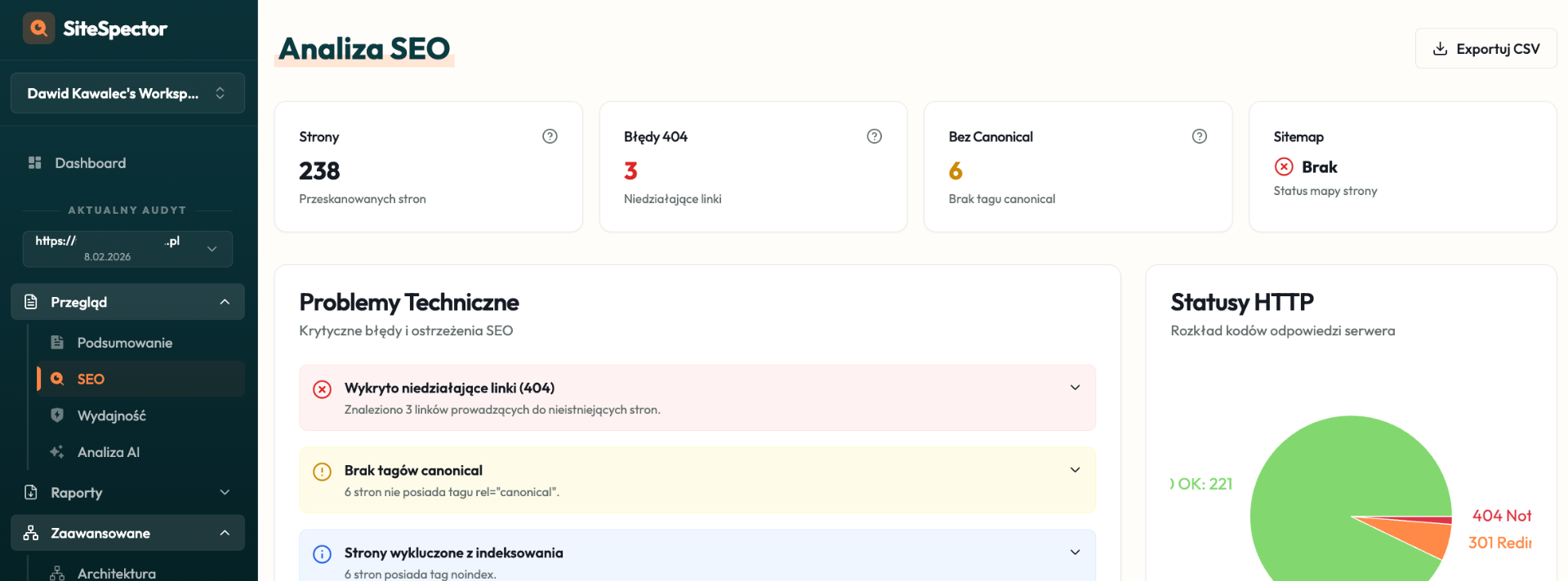Viewport: 1568px width, 581px height.
Task: Click the Analiza AI sparkle icon
Action: click(57, 452)
